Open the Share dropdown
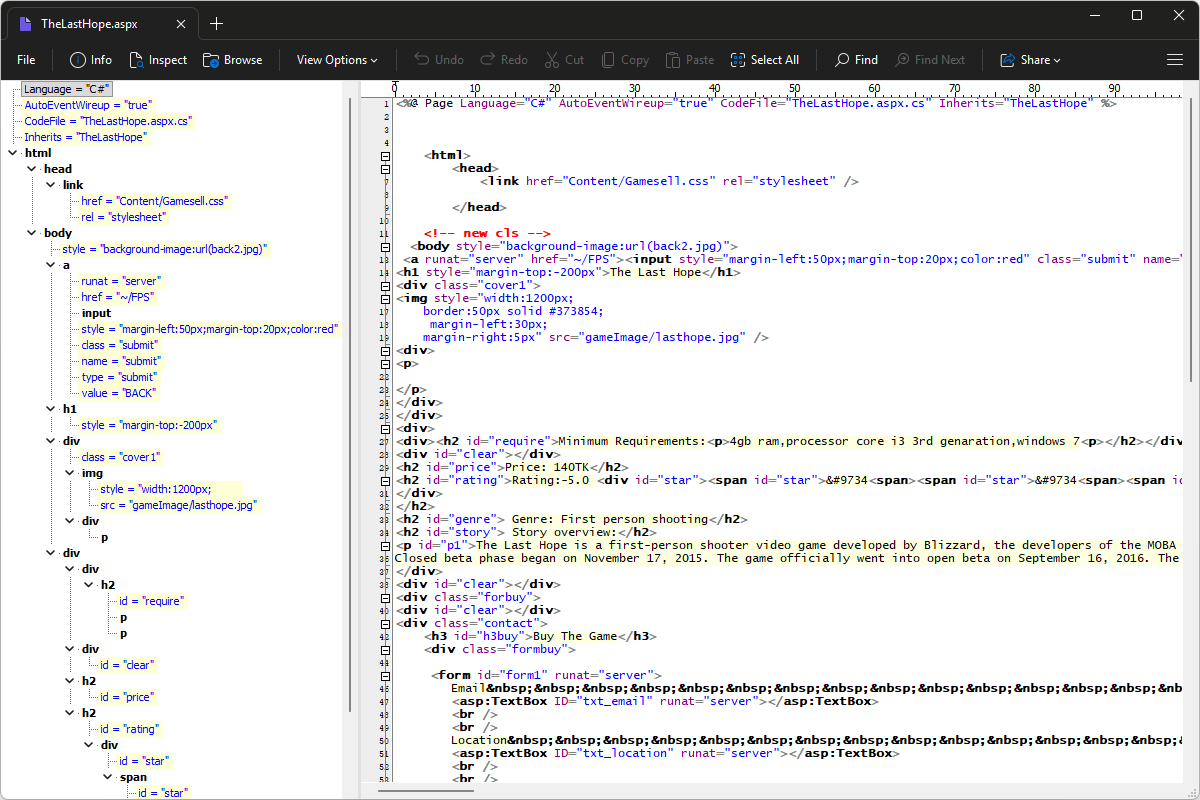Screen dimensions: 1200x800 point(1030,60)
